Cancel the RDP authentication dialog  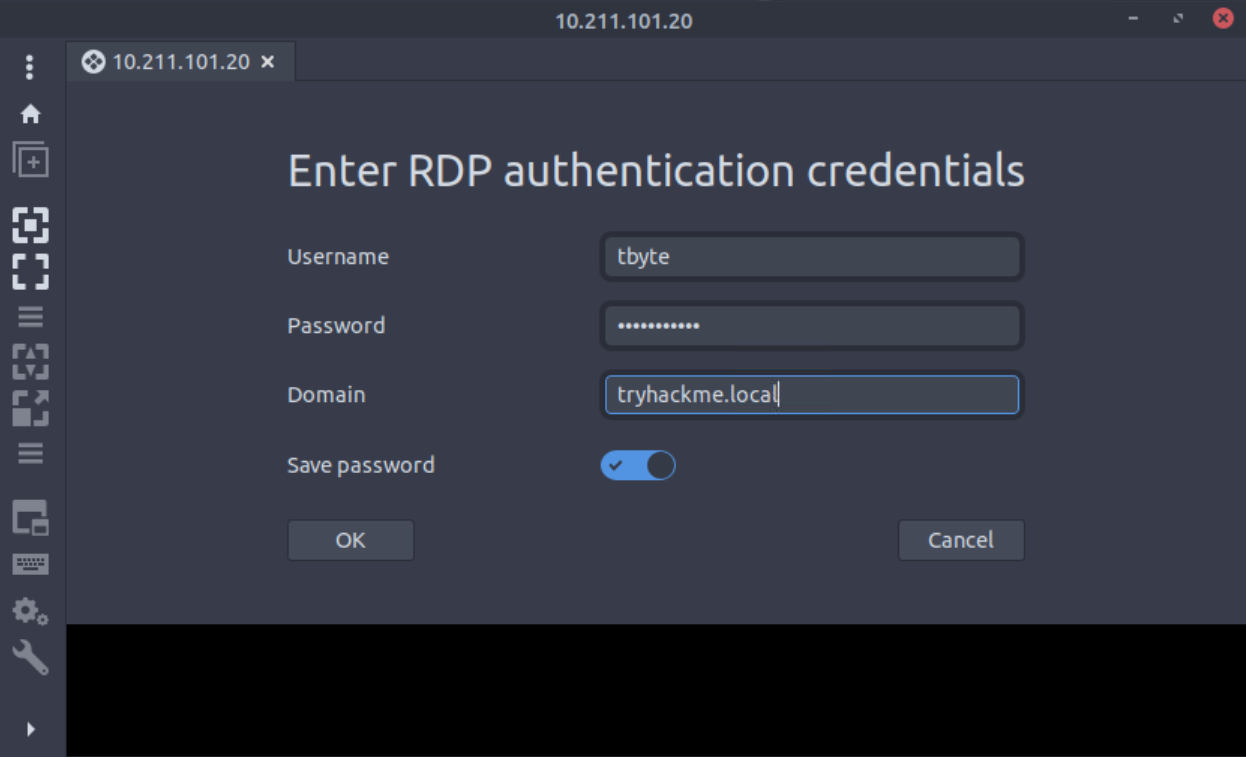[x=960, y=540]
